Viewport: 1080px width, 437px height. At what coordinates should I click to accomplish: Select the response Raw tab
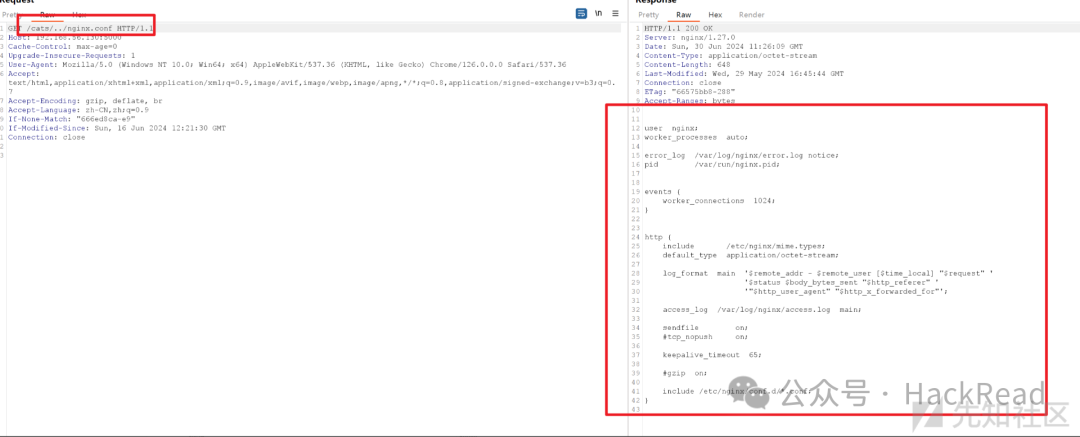point(683,14)
